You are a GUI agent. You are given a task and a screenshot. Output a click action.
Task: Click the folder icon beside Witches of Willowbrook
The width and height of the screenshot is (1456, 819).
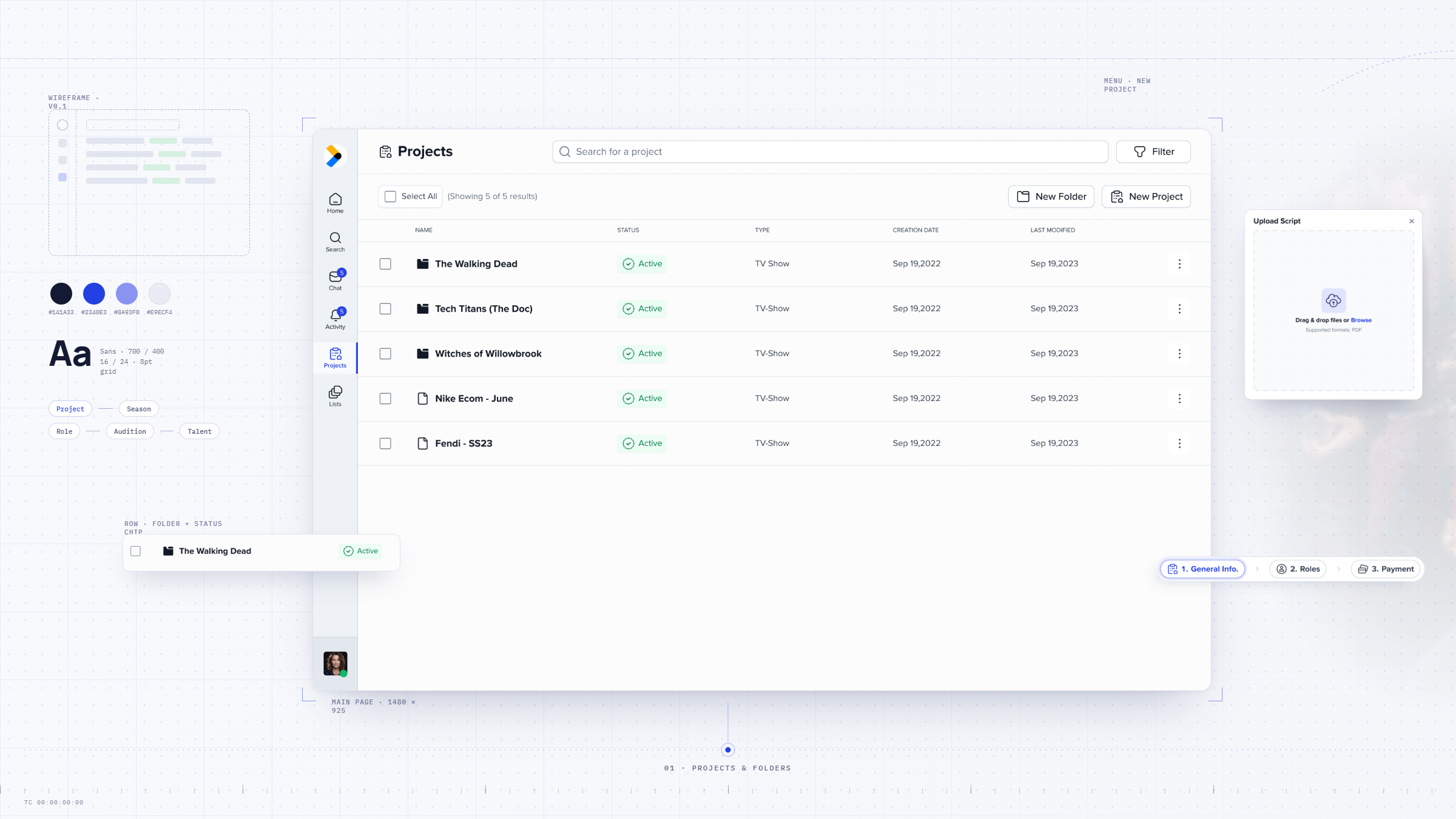pos(423,354)
